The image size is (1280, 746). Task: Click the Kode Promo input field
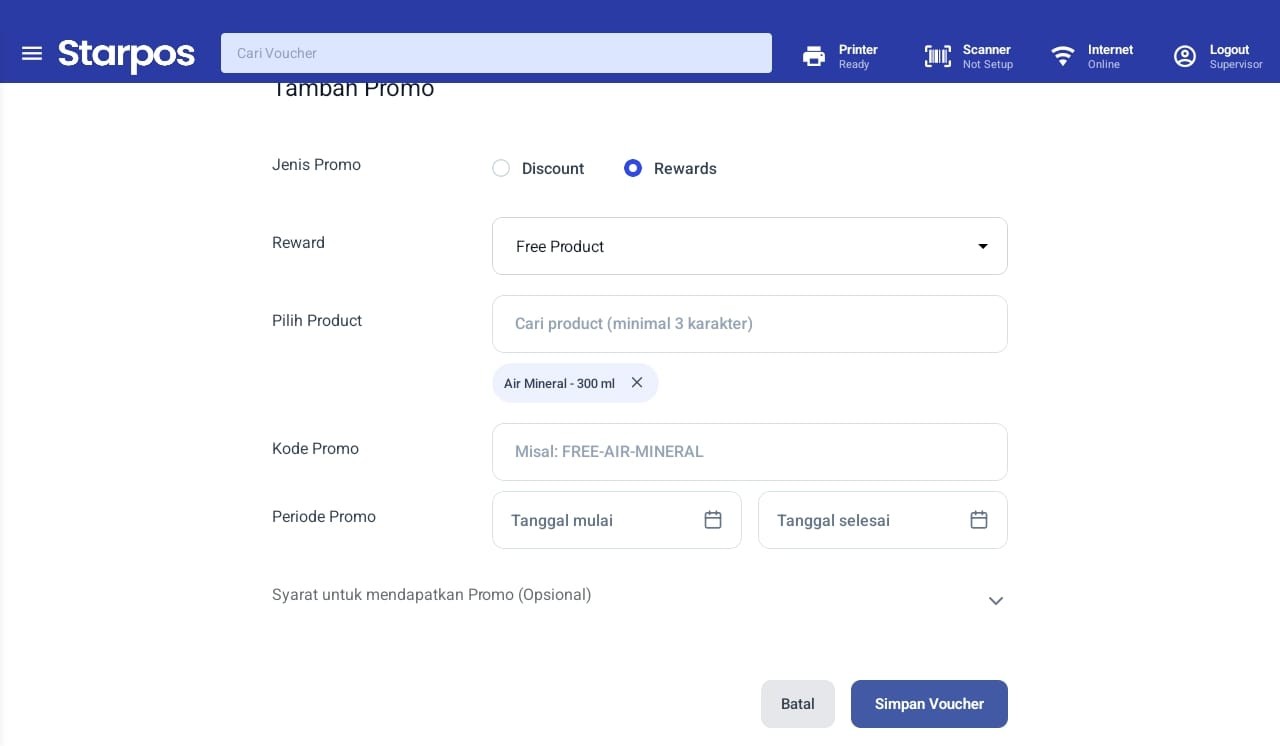coord(750,452)
